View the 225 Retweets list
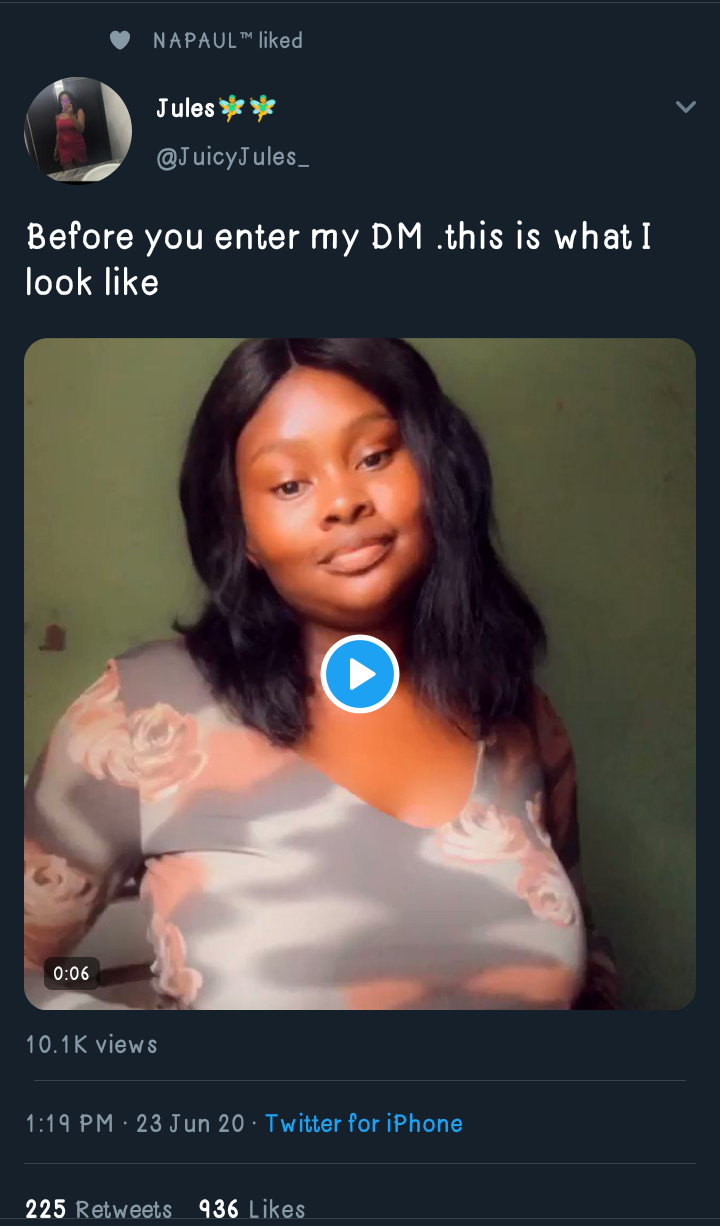 98,1210
